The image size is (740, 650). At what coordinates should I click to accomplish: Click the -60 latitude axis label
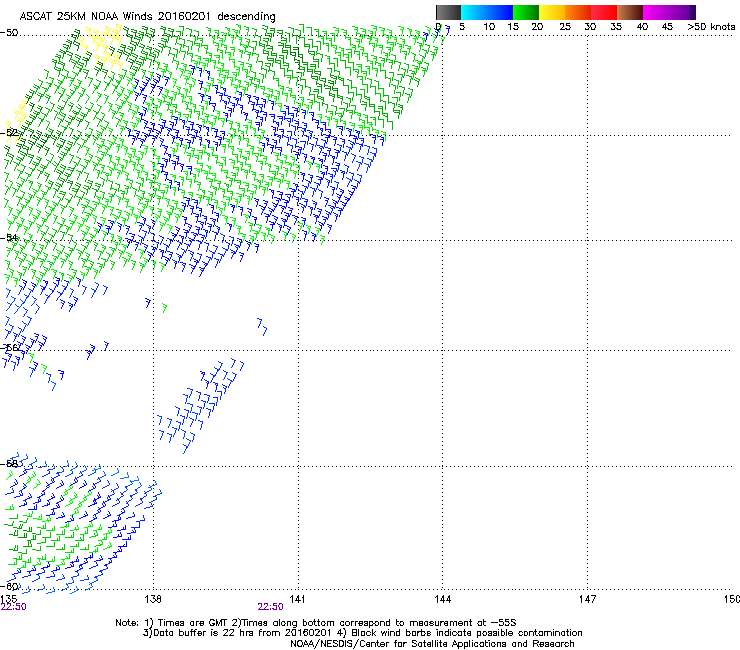[9, 586]
